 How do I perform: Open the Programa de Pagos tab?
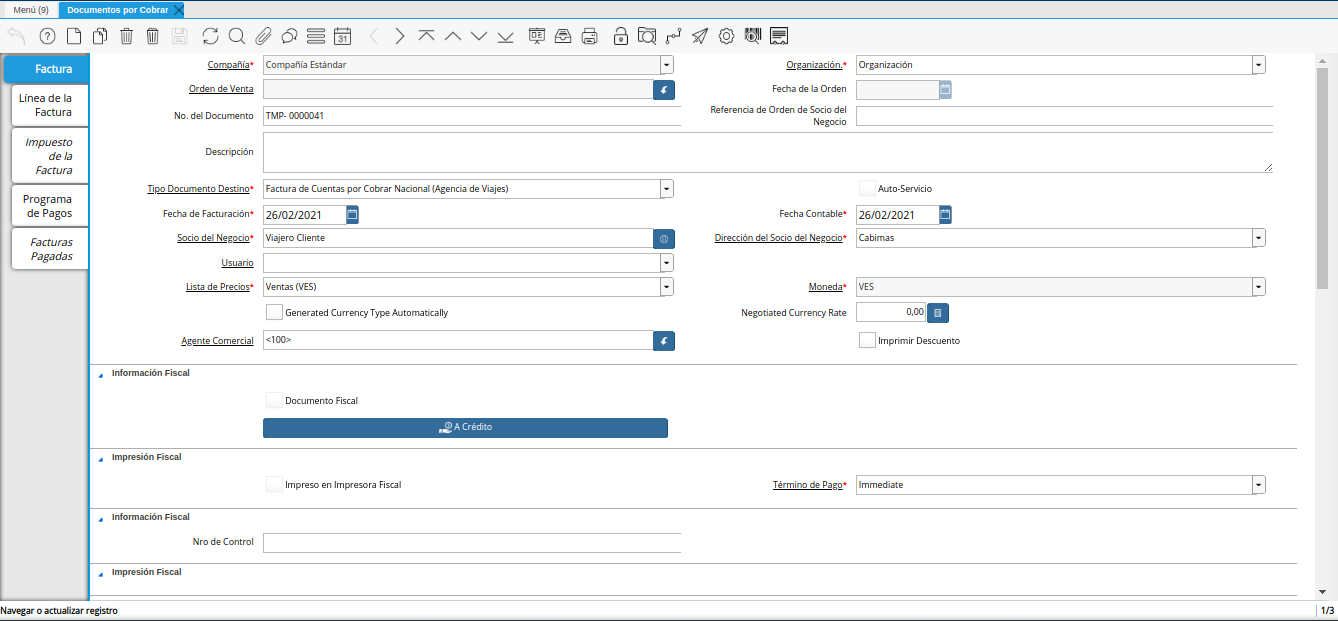pyautogui.click(x=46, y=206)
